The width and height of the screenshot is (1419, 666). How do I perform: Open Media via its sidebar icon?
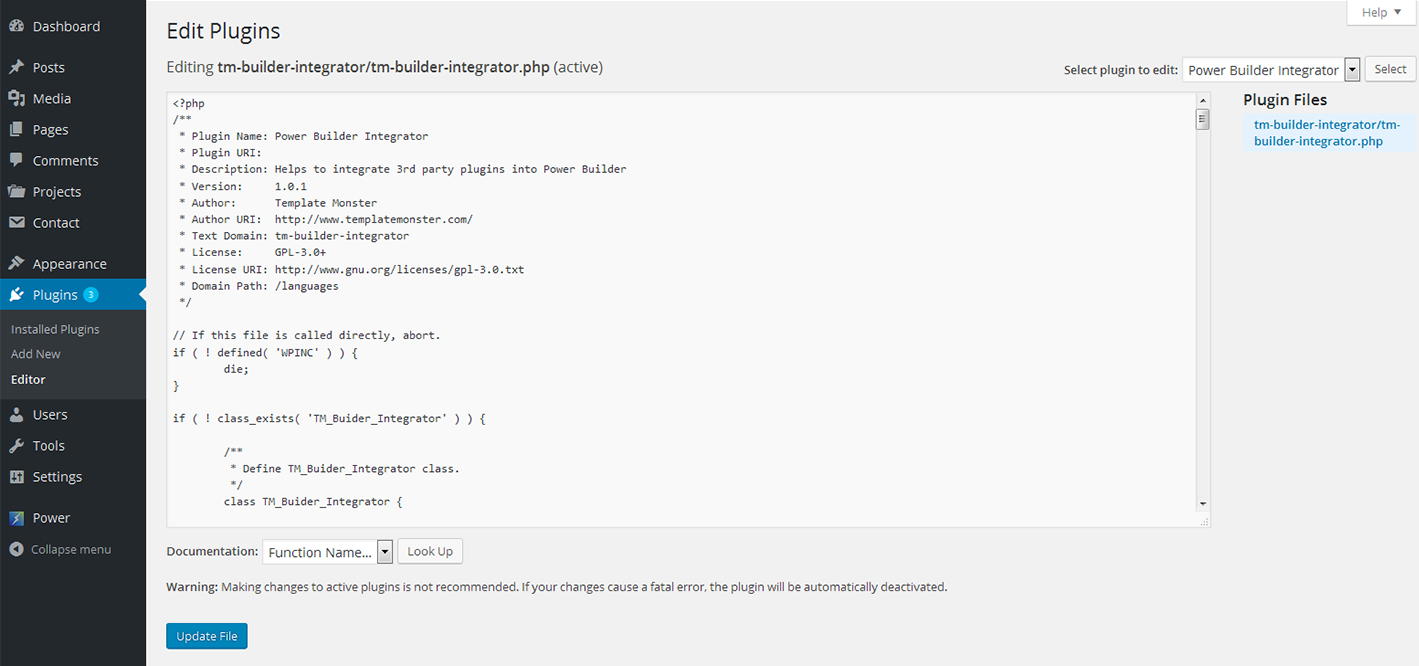pos(16,99)
